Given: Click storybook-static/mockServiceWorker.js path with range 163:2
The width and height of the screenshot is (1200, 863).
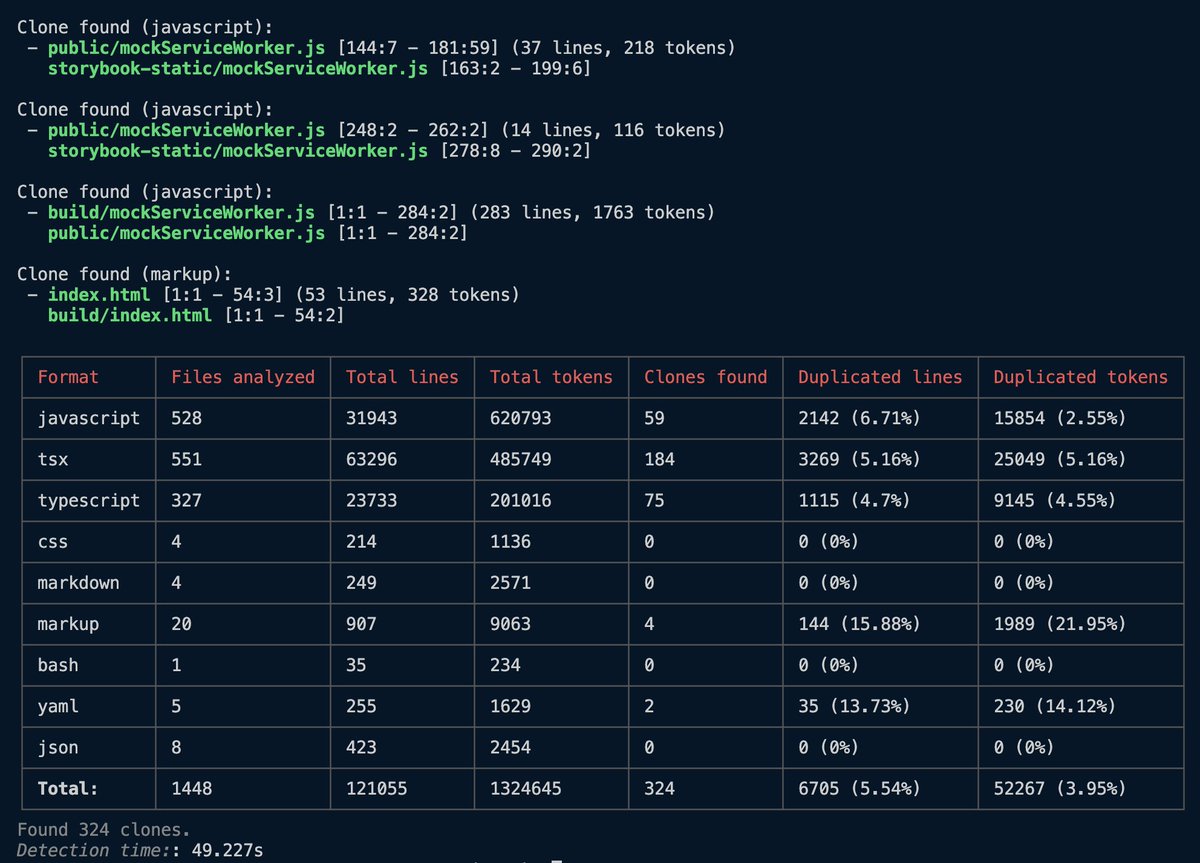Looking at the screenshot, I should point(238,68).
